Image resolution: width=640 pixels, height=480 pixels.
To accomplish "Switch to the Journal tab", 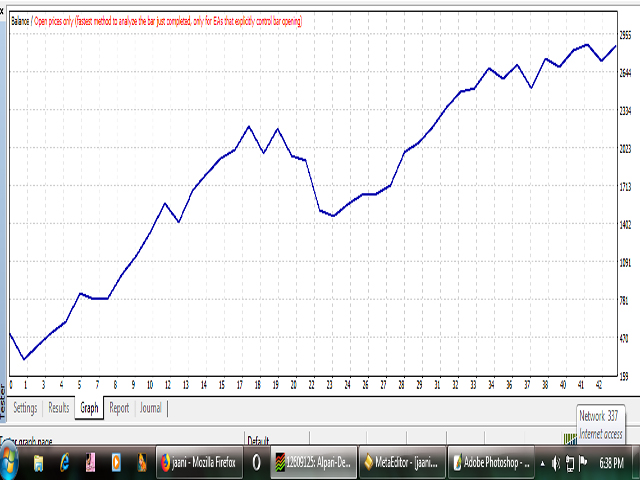I will coord(151,408).
